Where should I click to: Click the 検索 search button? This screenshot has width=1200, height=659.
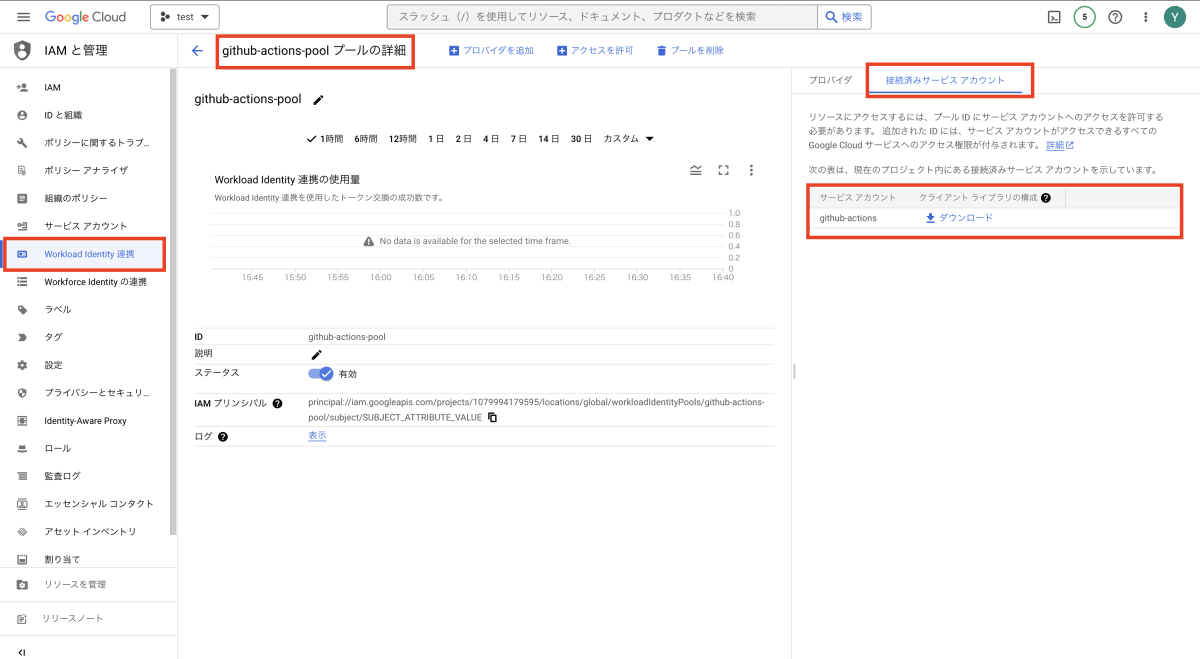pyautogui.click(x=844, y=17)
